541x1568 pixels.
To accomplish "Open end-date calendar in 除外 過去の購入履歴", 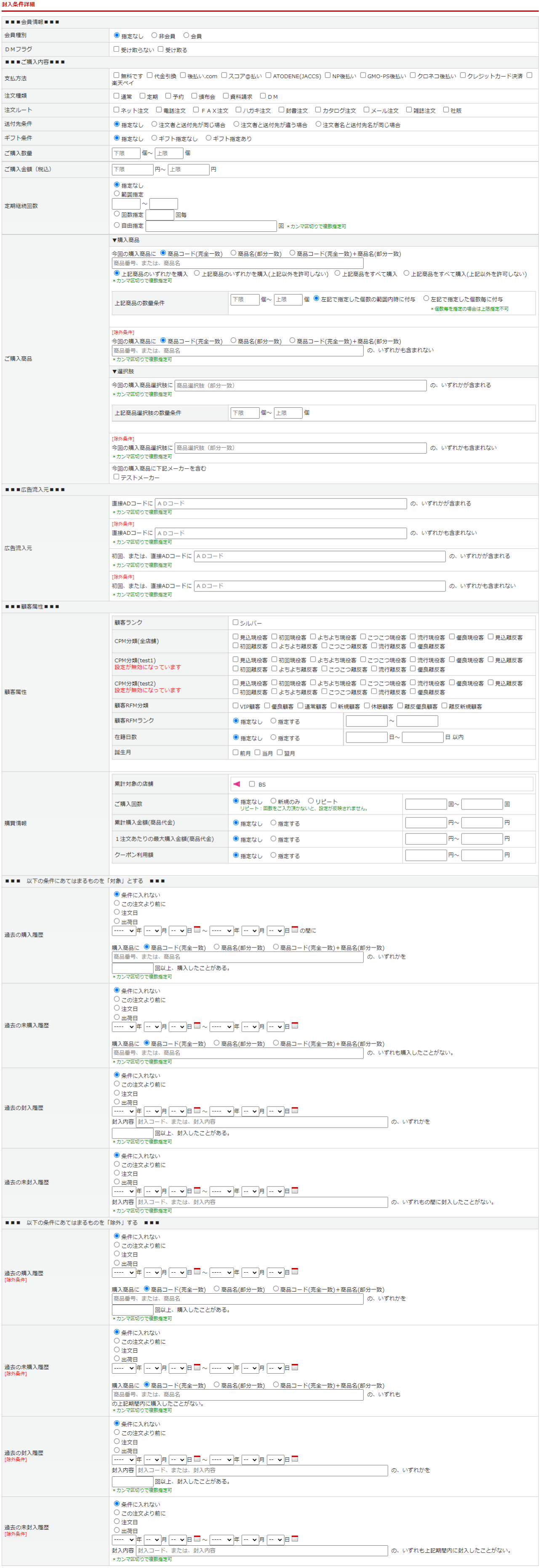I will click(x=295, y=1271).
